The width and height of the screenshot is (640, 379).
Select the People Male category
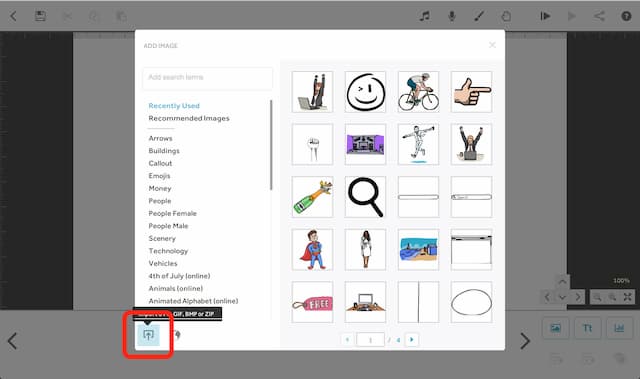click(x=168, y=226)
